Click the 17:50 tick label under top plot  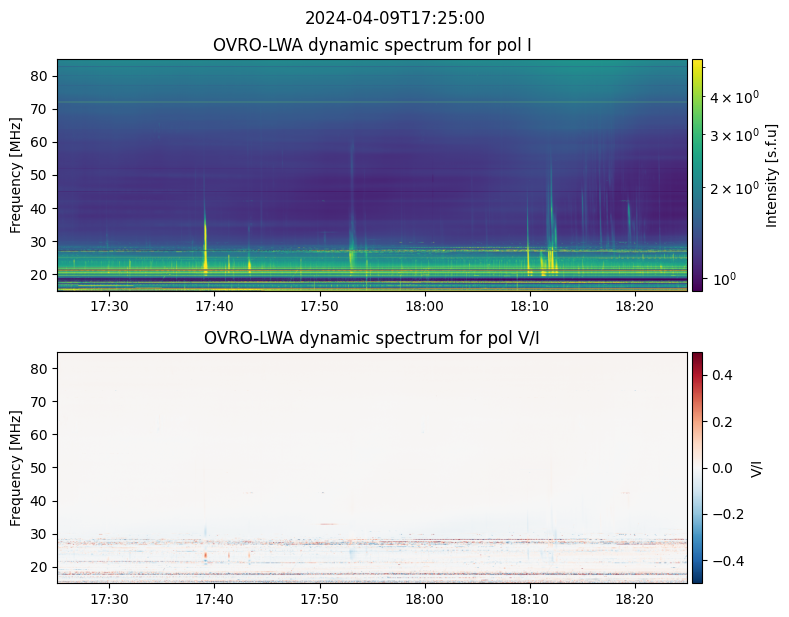[x=320, y=306]
